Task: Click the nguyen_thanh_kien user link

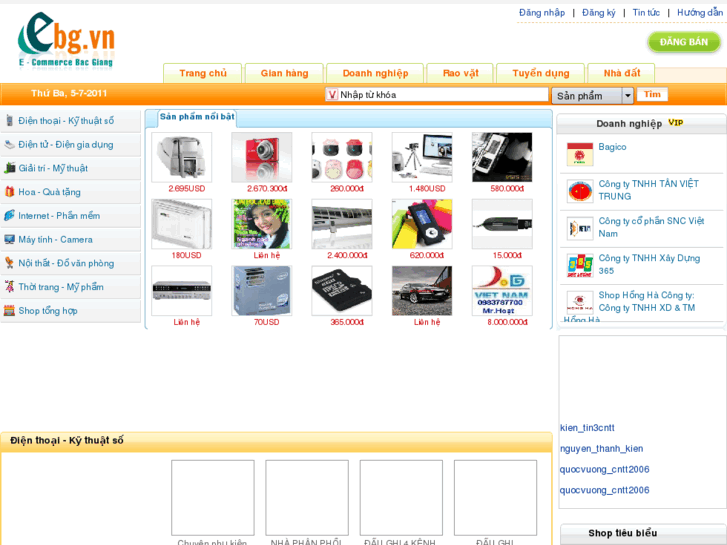Action: (601, 449)
